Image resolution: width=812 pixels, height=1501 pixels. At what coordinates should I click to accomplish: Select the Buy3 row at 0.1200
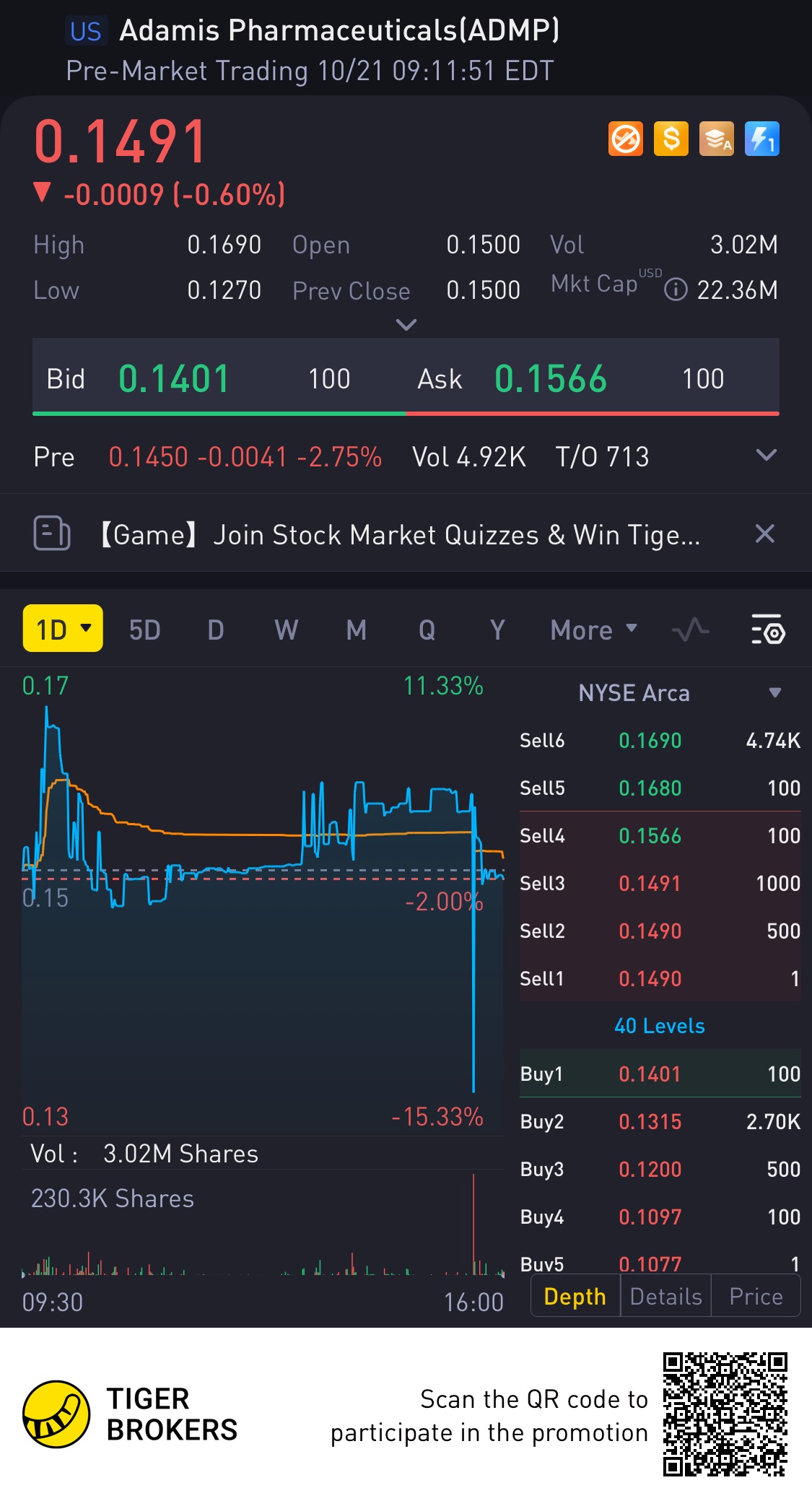[660, 1169]
